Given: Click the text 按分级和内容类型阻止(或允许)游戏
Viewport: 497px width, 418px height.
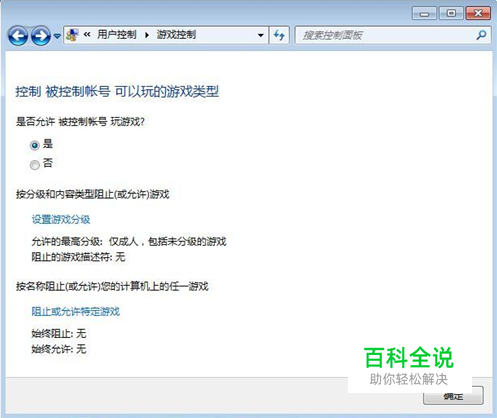Looking at the screenshot, I should pos(93,194).
